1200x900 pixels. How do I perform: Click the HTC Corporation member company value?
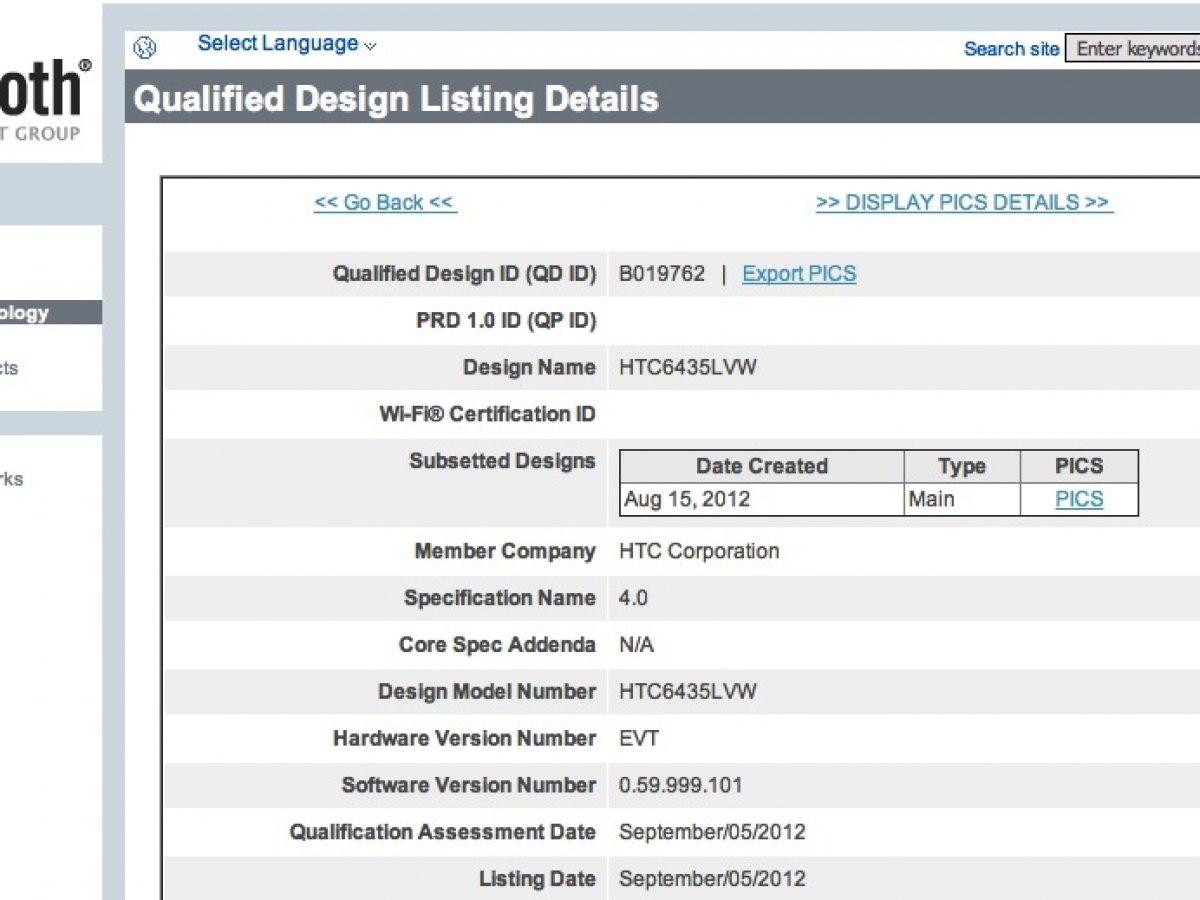[x=698, y=551]
